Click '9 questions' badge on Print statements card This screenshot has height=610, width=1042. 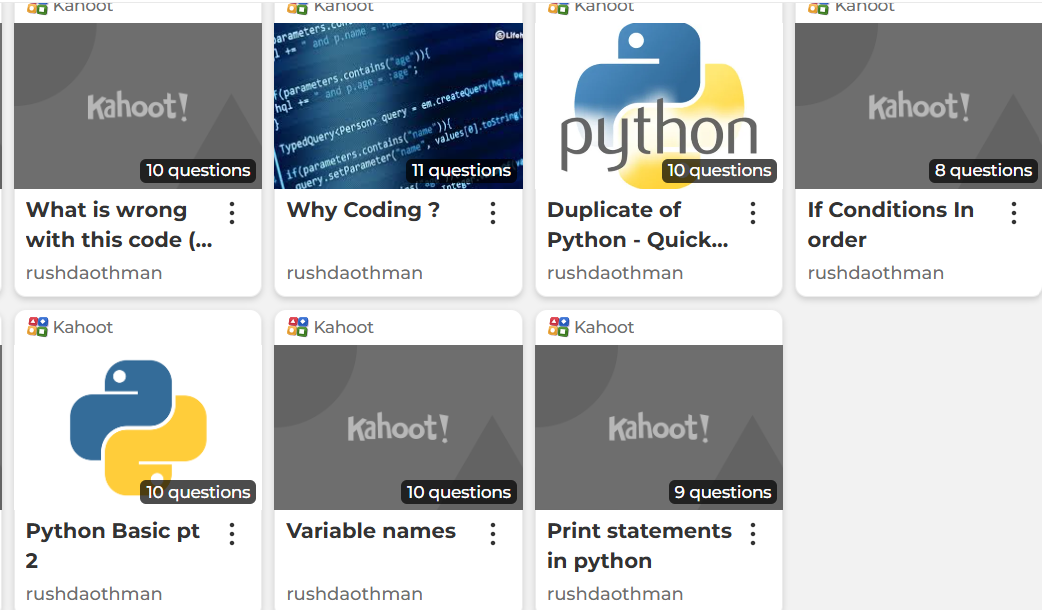722,492
